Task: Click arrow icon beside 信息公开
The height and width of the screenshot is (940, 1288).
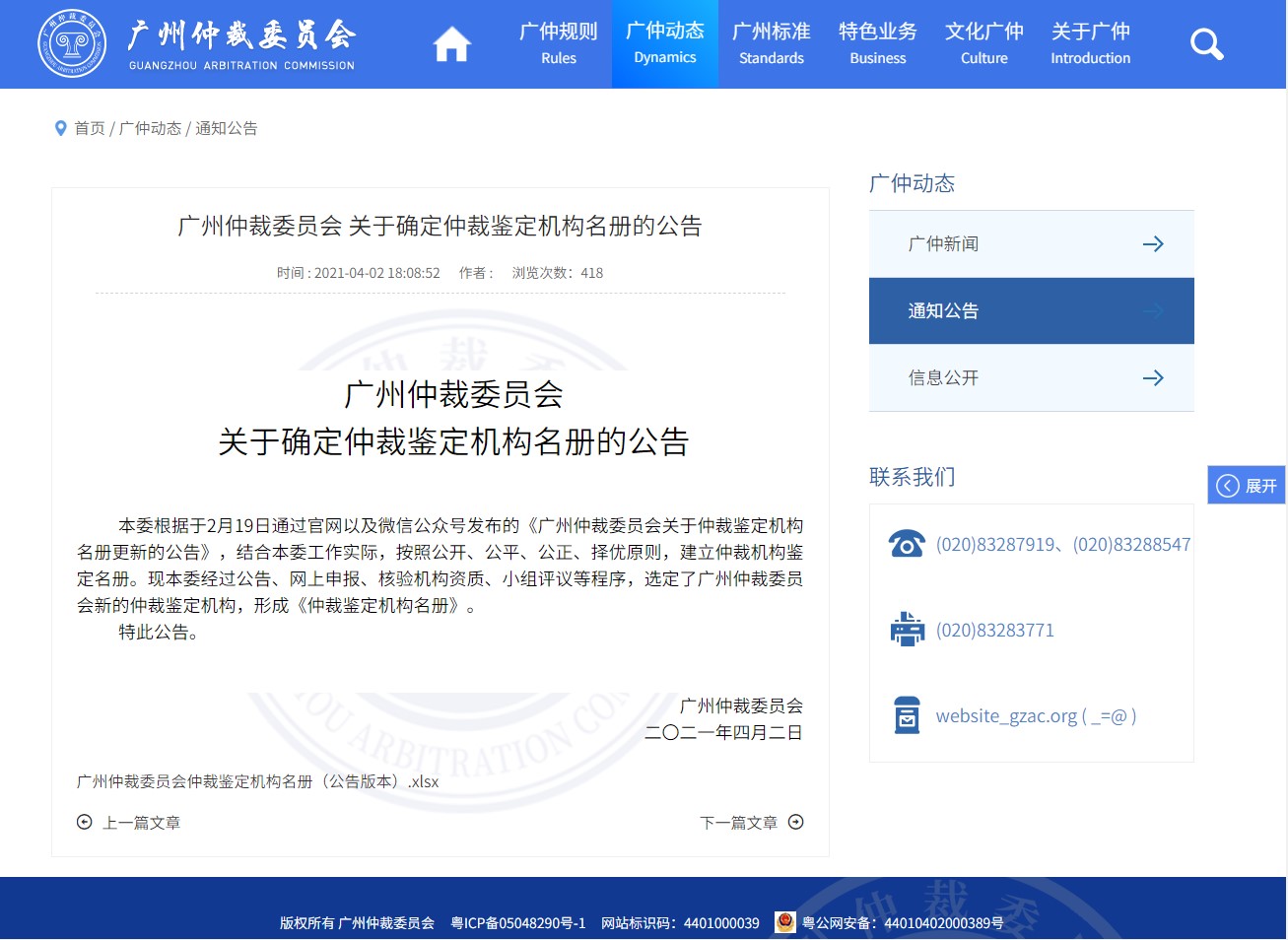Action: (1153, 377)
